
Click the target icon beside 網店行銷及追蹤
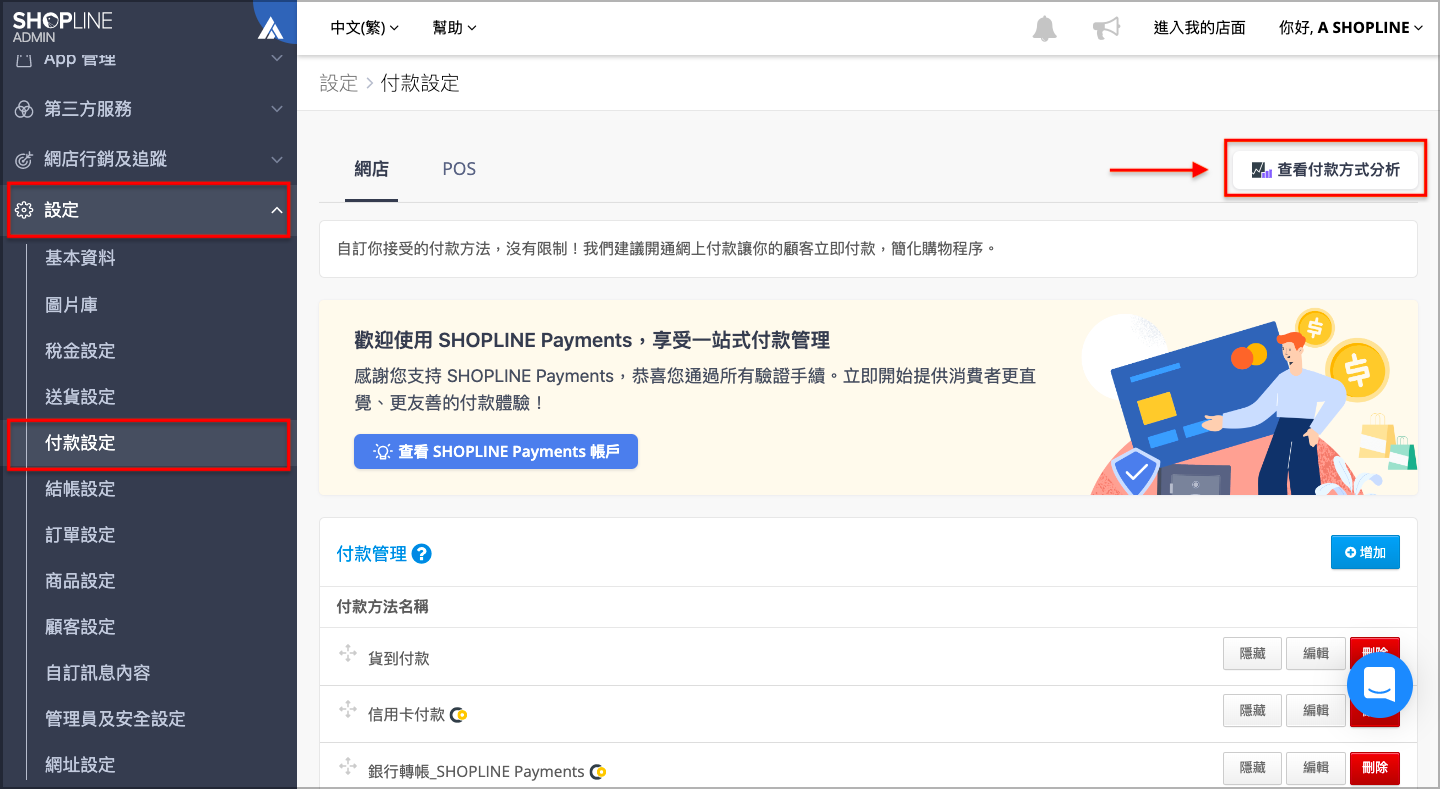click(x=23, y=160)
